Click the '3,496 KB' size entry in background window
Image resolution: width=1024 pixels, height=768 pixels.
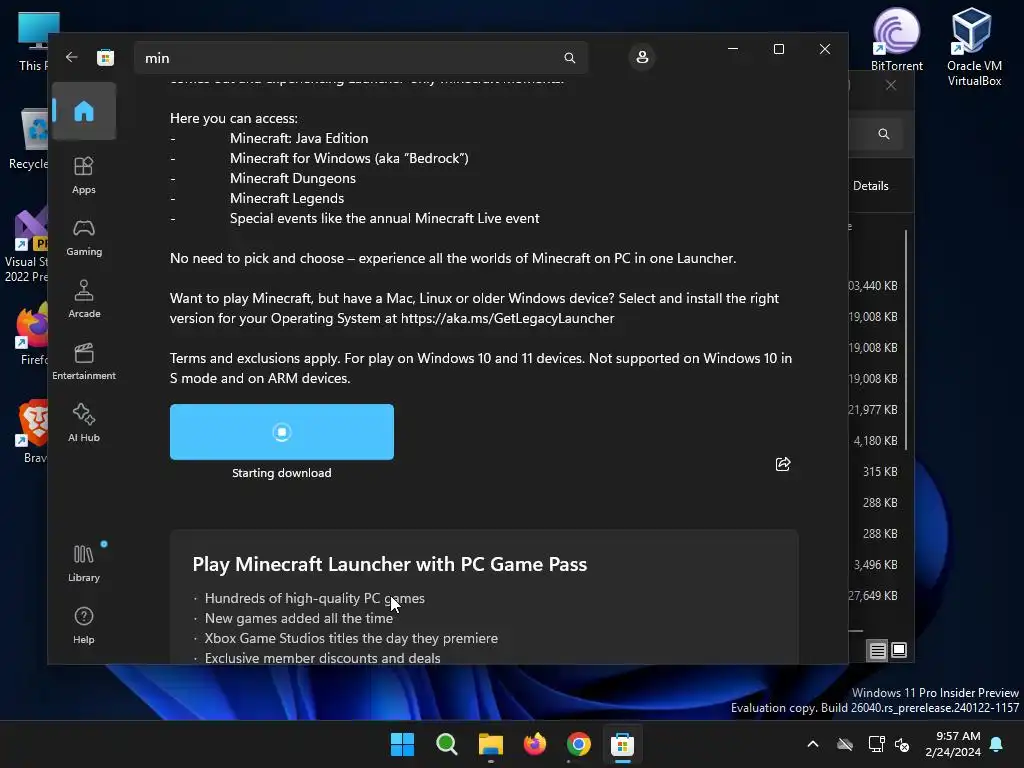875,565
